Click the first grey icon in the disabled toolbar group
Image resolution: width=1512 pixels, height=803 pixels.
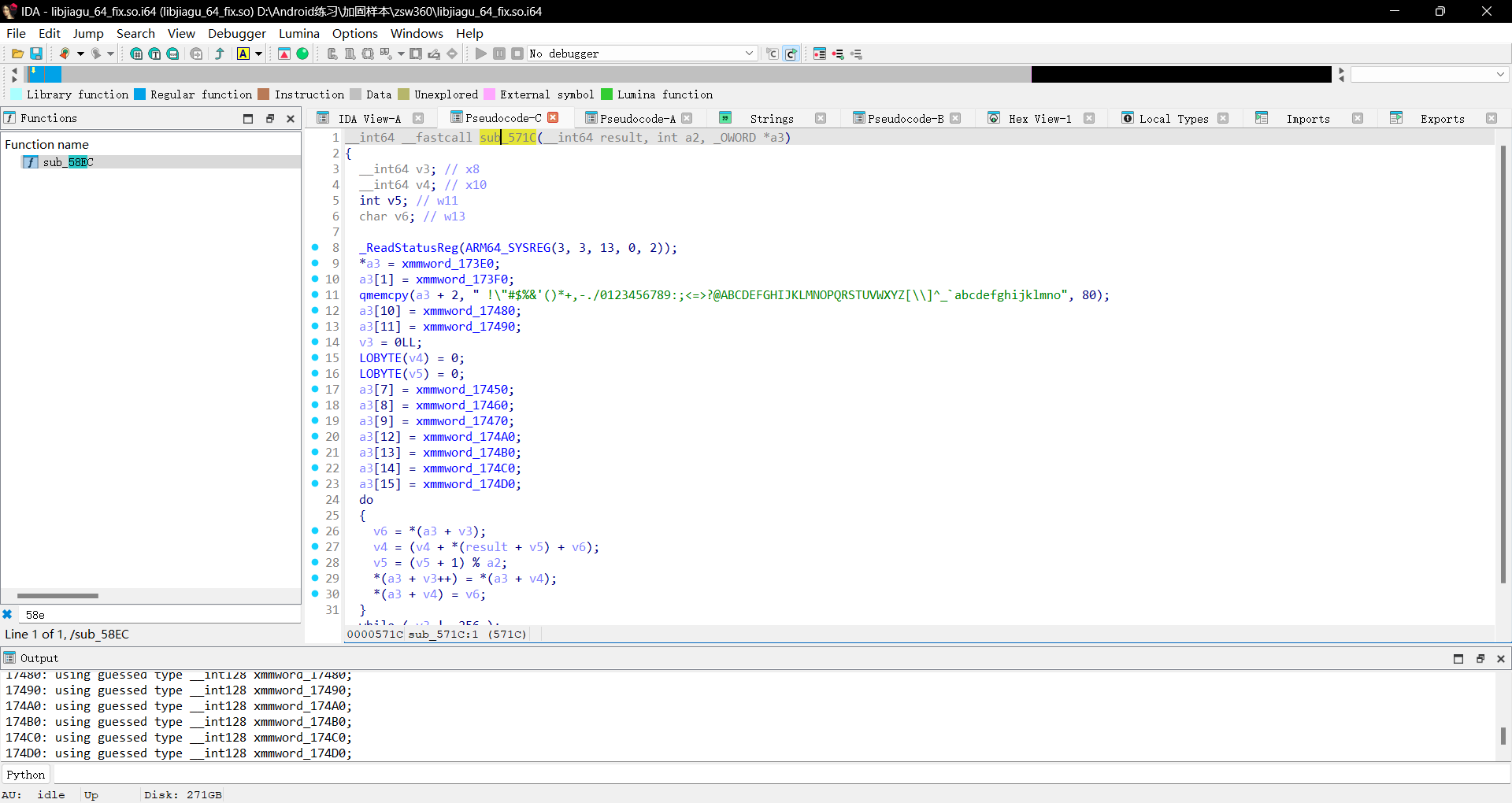click(332, 54)
